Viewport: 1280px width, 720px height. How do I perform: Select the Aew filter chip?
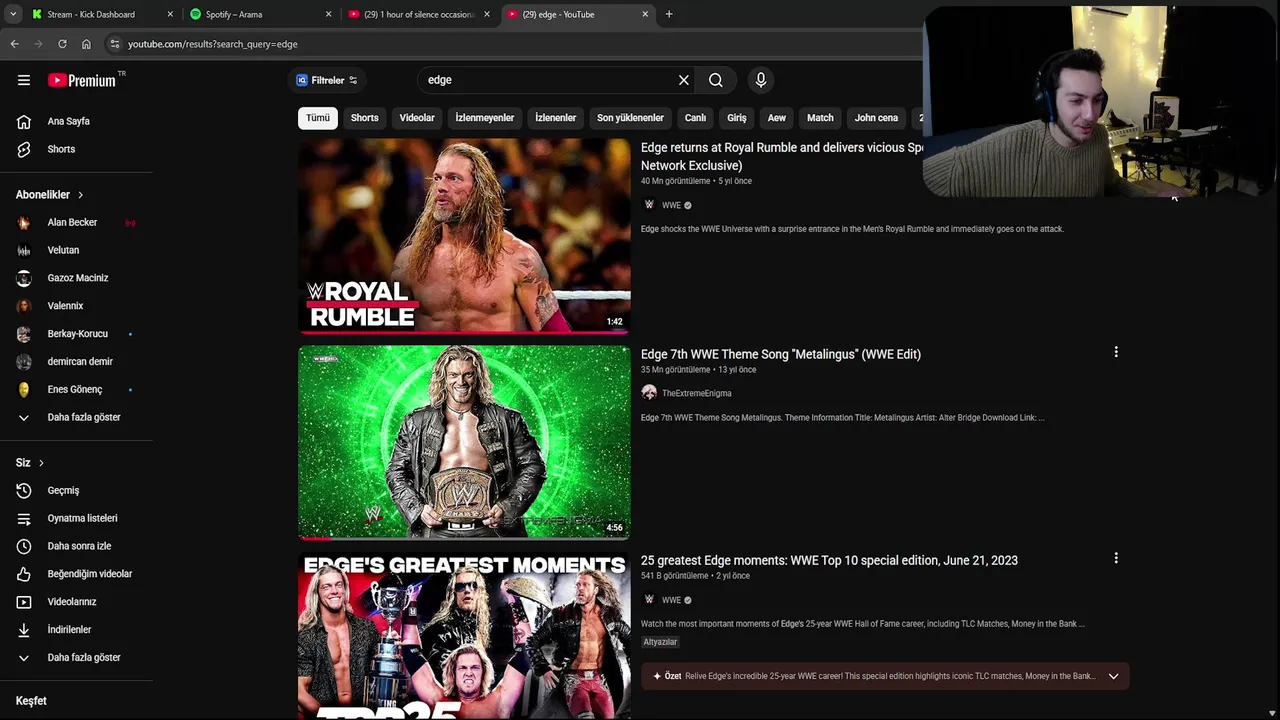(x=777, y=118)
